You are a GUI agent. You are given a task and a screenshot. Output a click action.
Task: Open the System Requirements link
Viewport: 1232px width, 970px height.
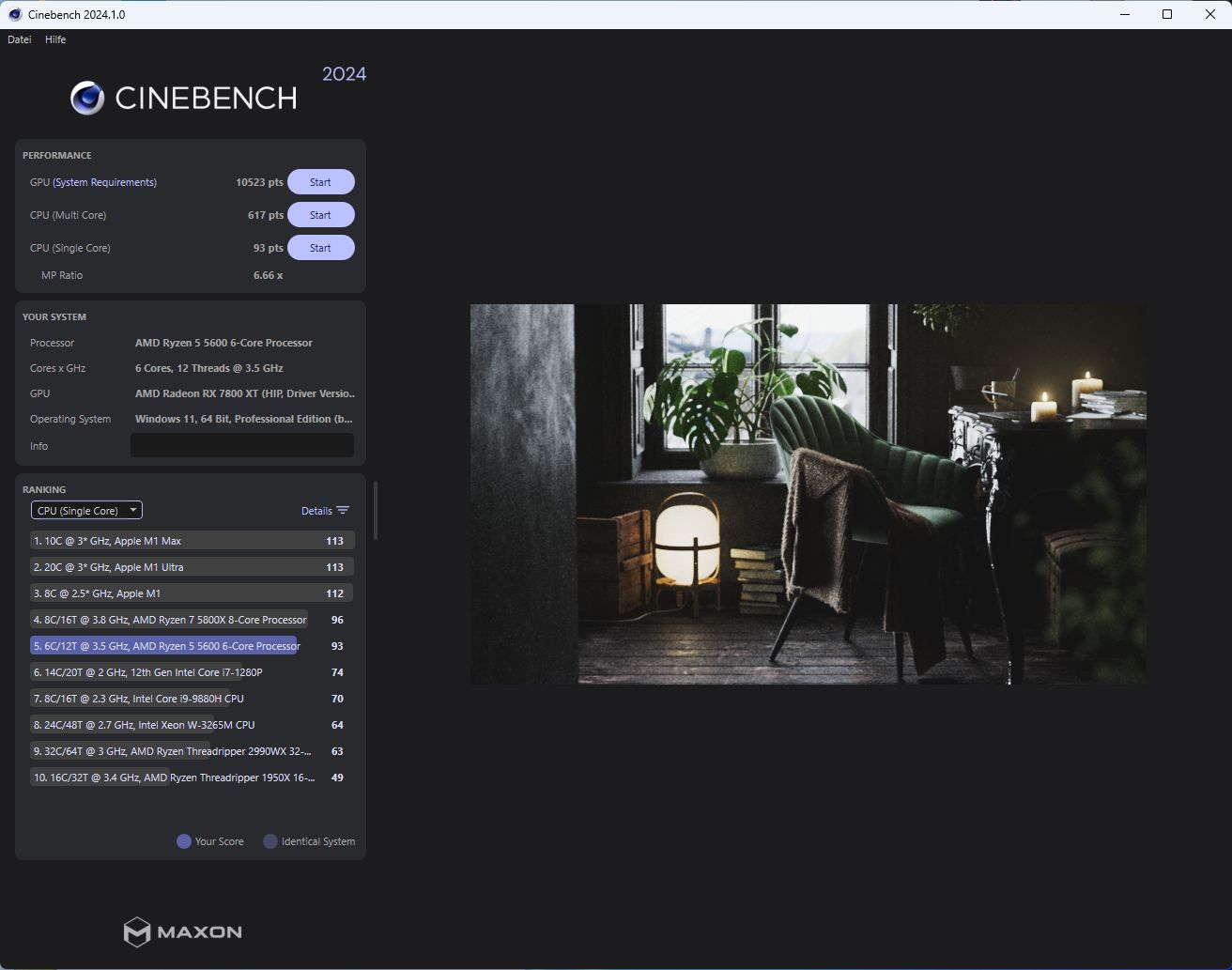[x=104, y=182]
